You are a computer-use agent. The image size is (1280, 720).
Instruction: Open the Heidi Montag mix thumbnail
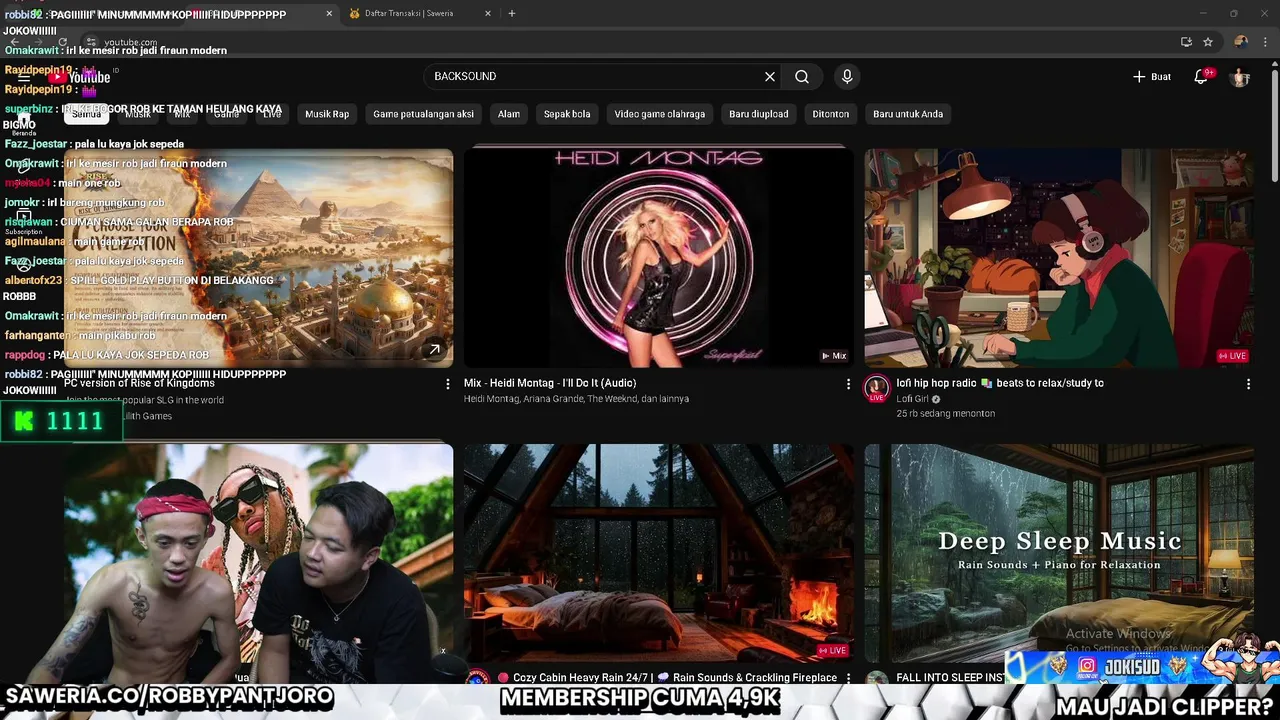(658, 257)
